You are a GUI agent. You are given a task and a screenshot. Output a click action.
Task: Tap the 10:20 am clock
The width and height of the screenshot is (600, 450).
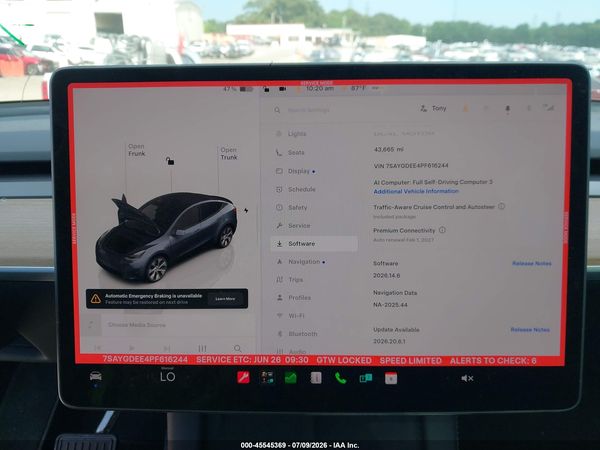(320, 88)
